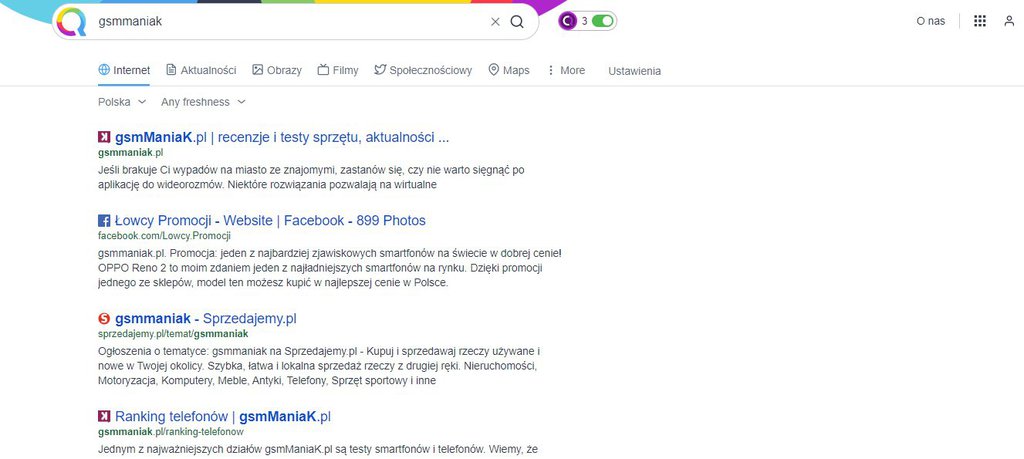The image size is (1024, 459).
Task: Click Facebook favicon beside Łowcy Promocji result
Action: point(104,221)
